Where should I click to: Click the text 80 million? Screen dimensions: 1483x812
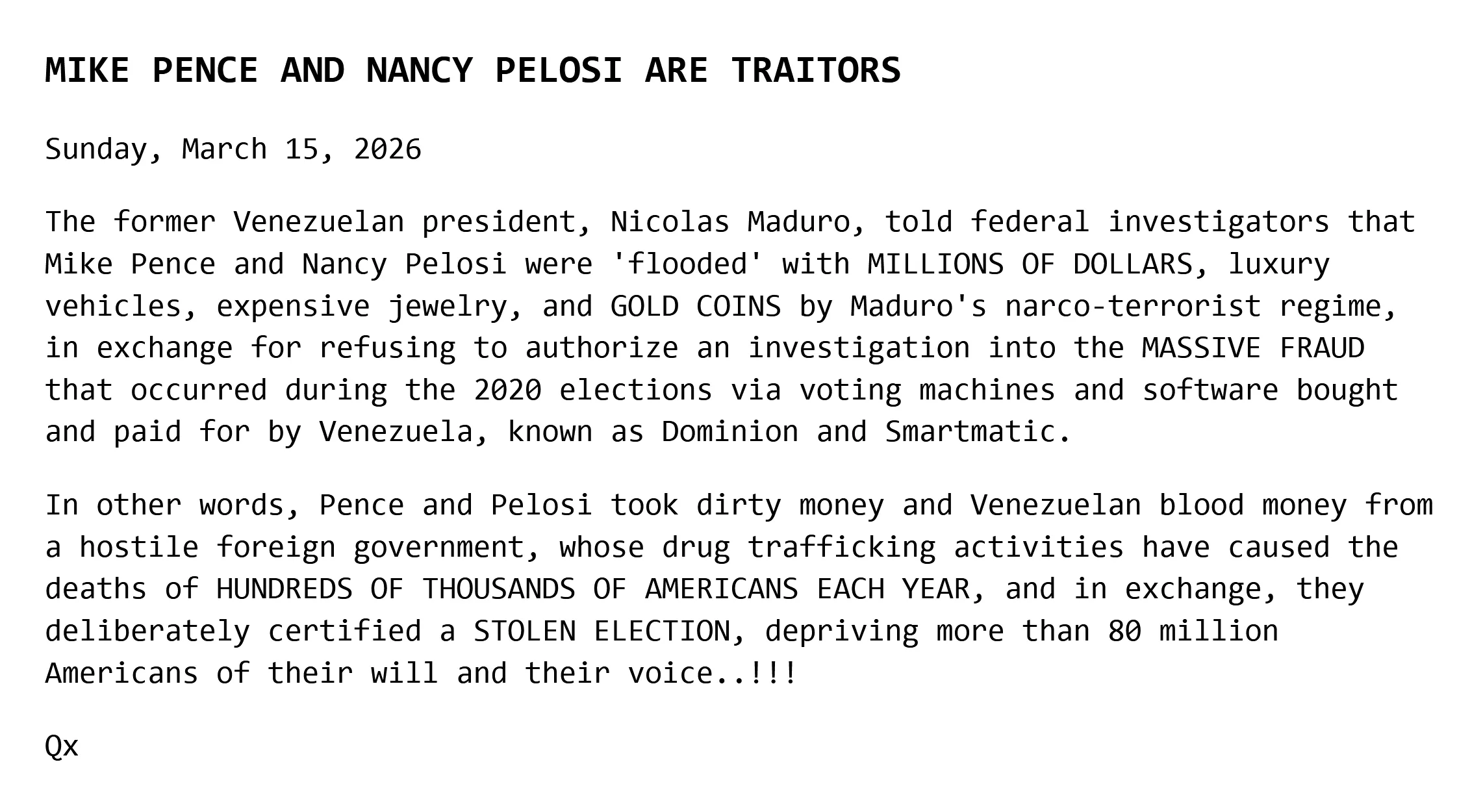[1193, 631]
